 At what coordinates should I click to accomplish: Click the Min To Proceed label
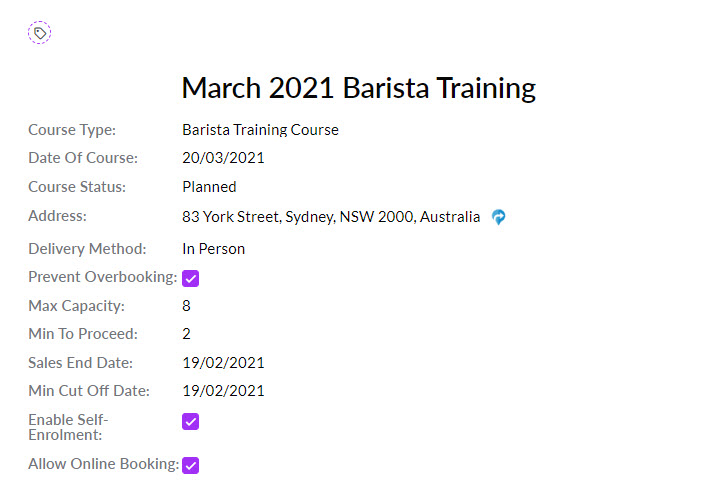tap(83, 334)
